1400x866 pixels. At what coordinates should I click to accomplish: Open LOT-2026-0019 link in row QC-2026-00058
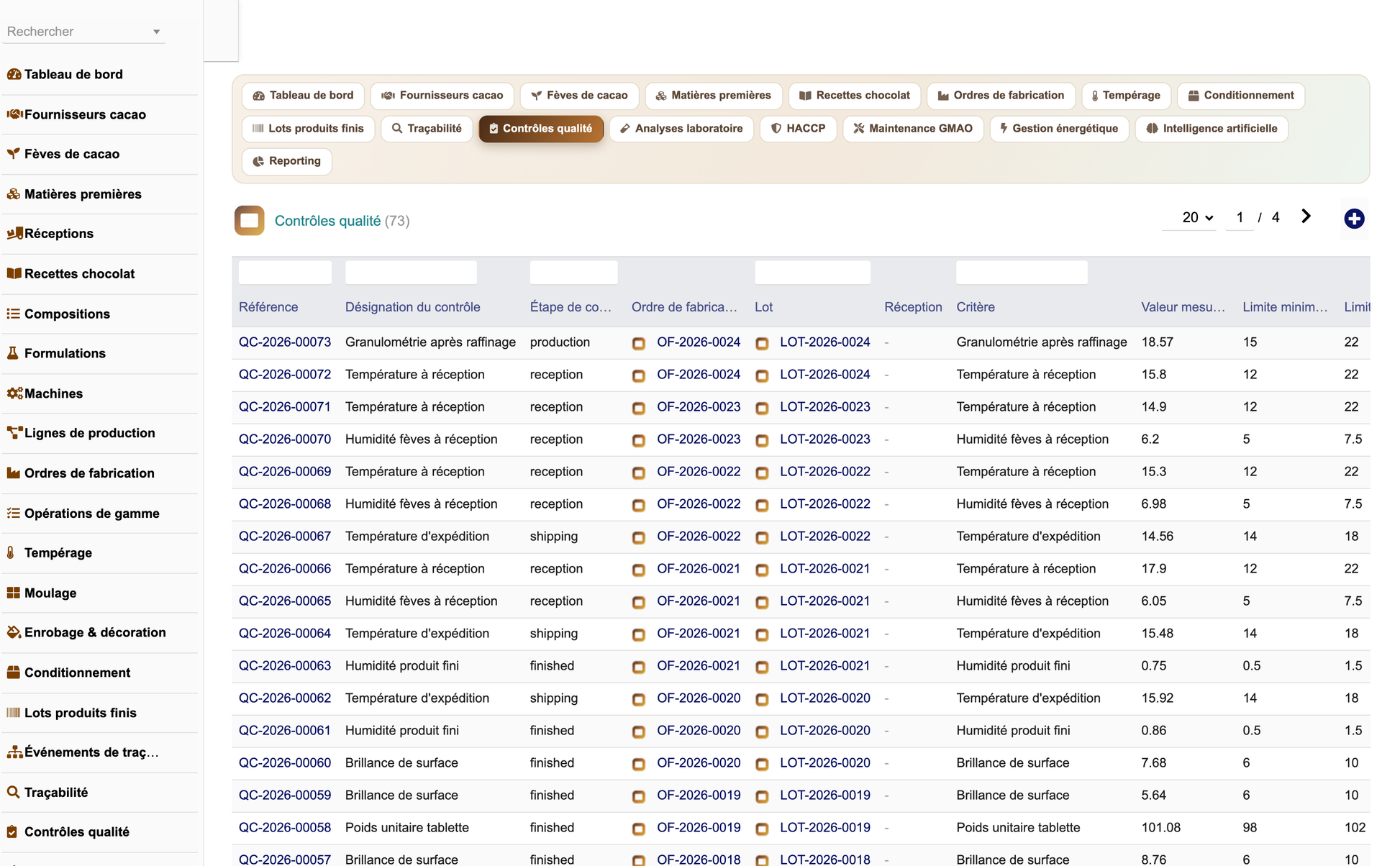pos(825,828)
